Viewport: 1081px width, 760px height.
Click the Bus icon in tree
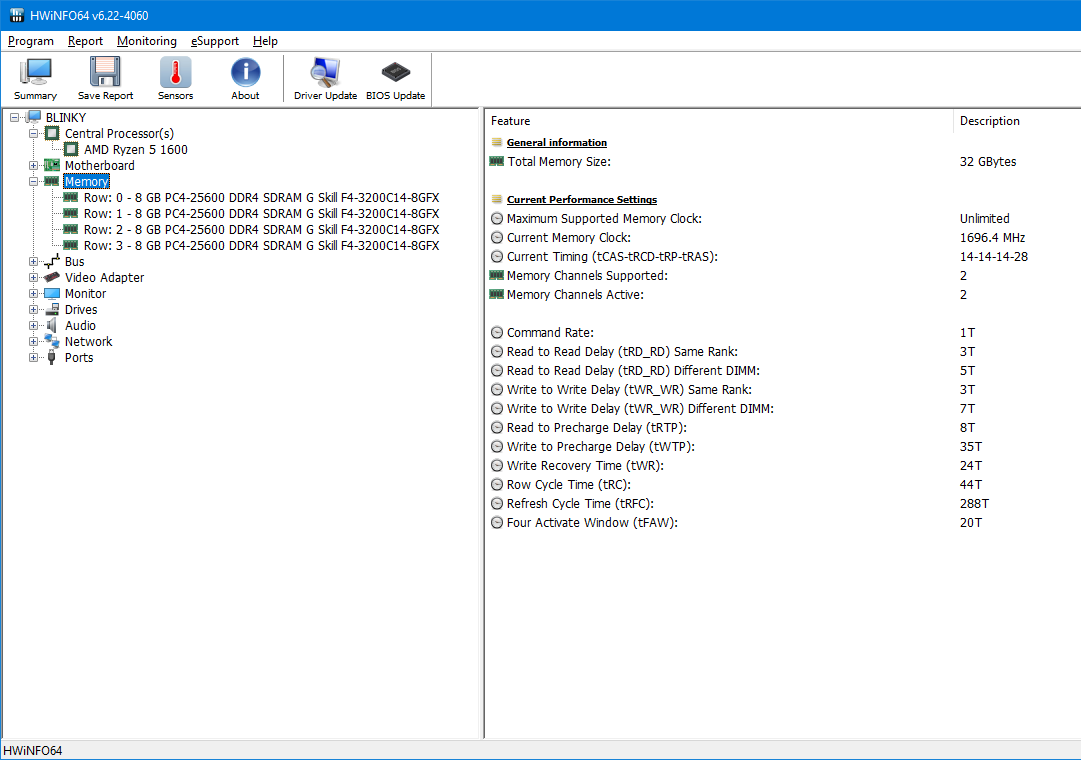(x=52, y=261)
